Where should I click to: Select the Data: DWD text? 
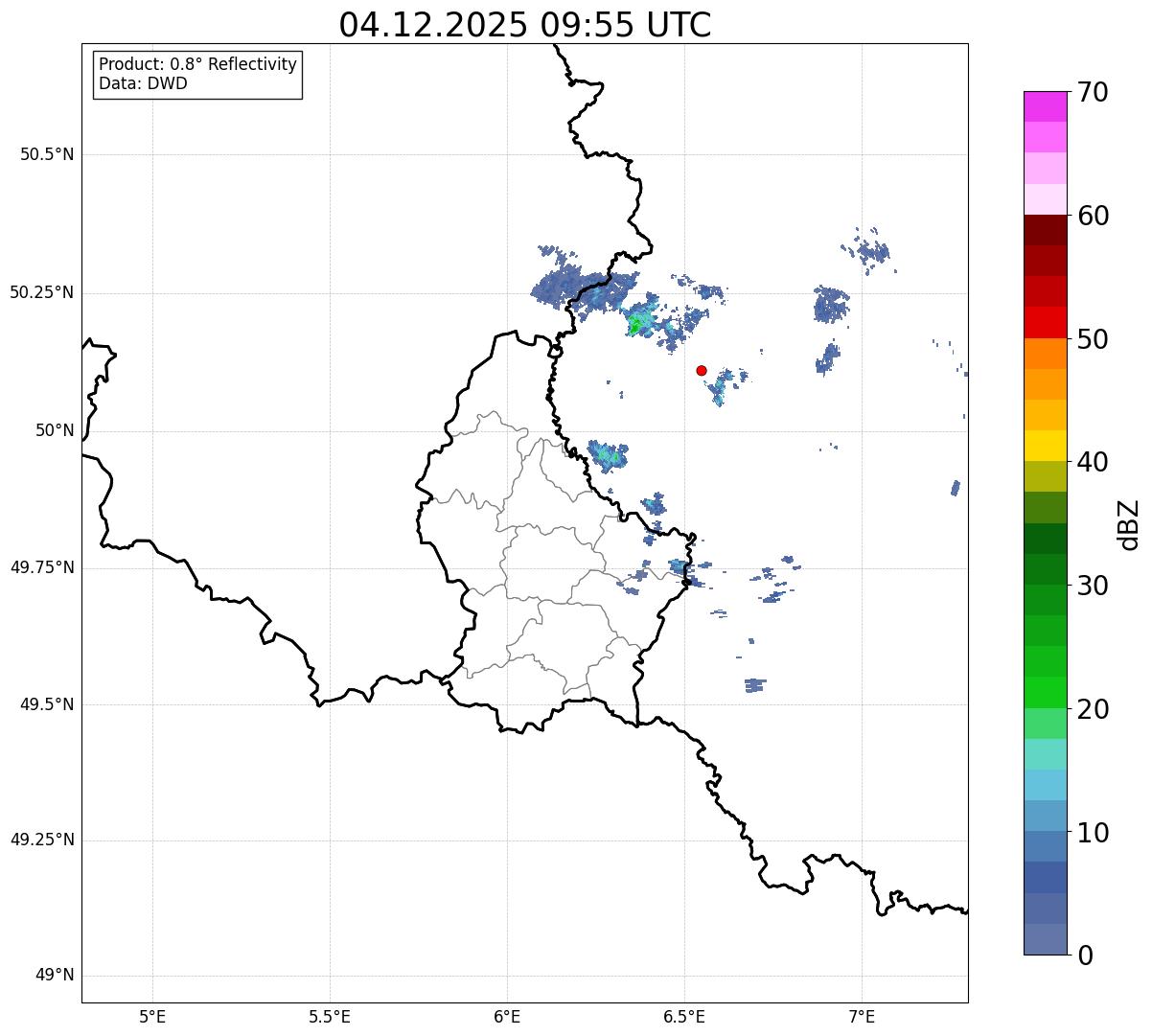(x=143, y=83)
